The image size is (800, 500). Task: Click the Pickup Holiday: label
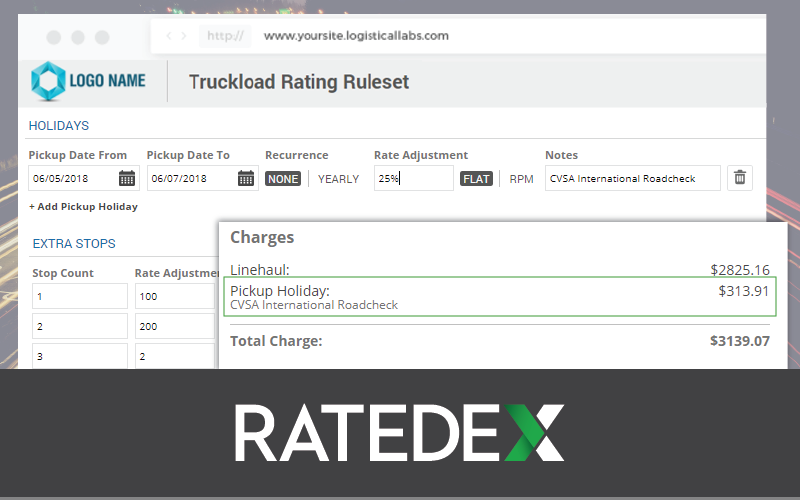280,291
